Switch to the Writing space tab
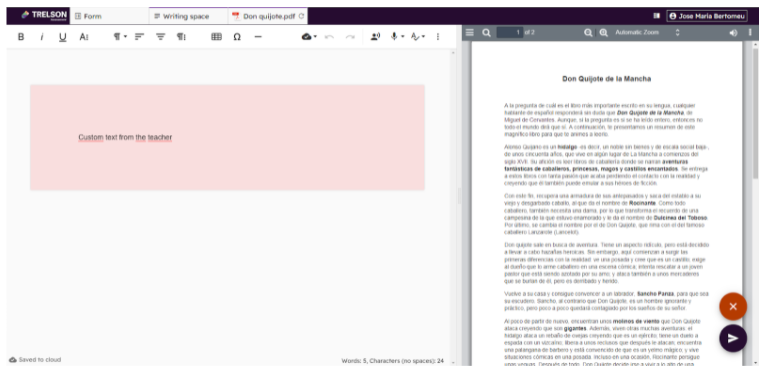The height and width of the screenshot is (368, 759). (x=188, y=16)
